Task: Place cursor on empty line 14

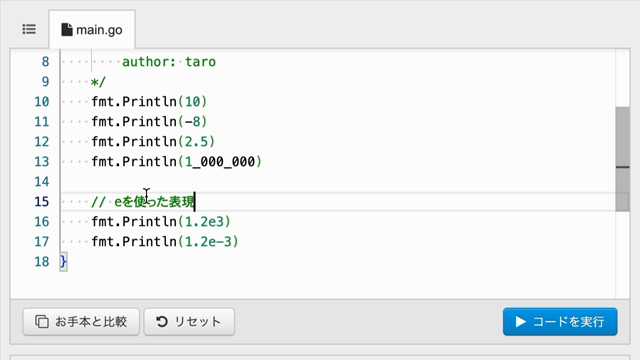Action: coord(337,182)
